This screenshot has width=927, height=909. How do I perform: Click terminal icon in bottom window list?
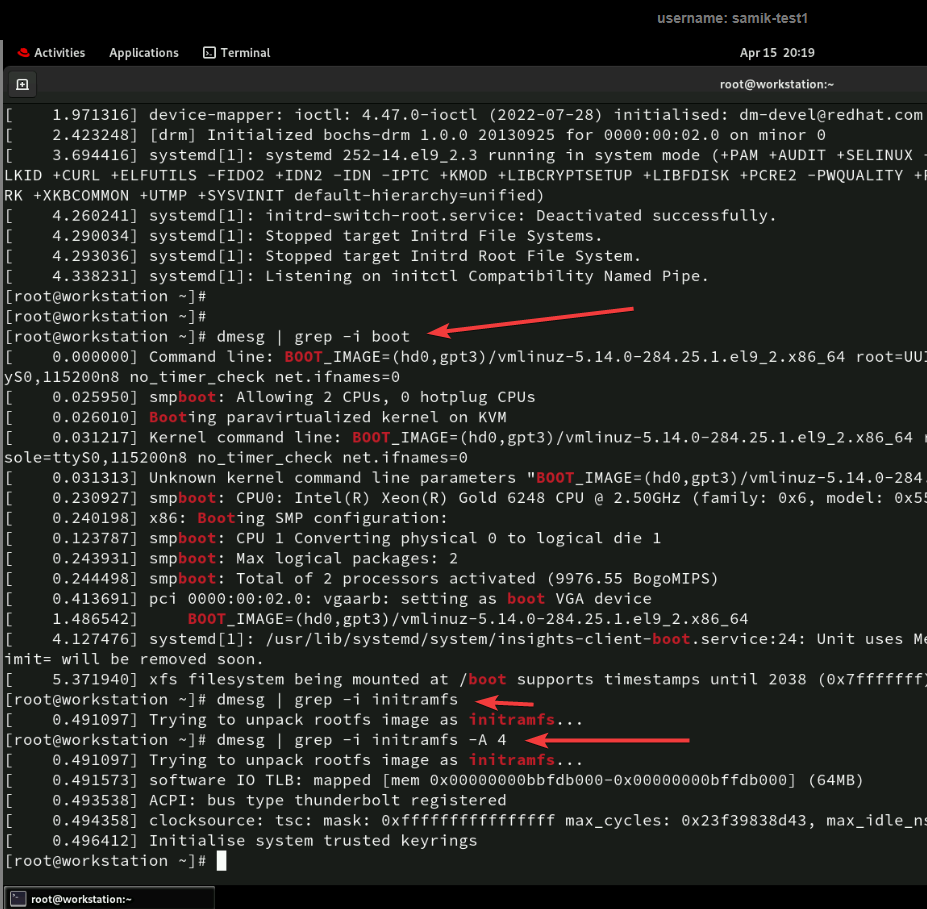pos(18,898)
